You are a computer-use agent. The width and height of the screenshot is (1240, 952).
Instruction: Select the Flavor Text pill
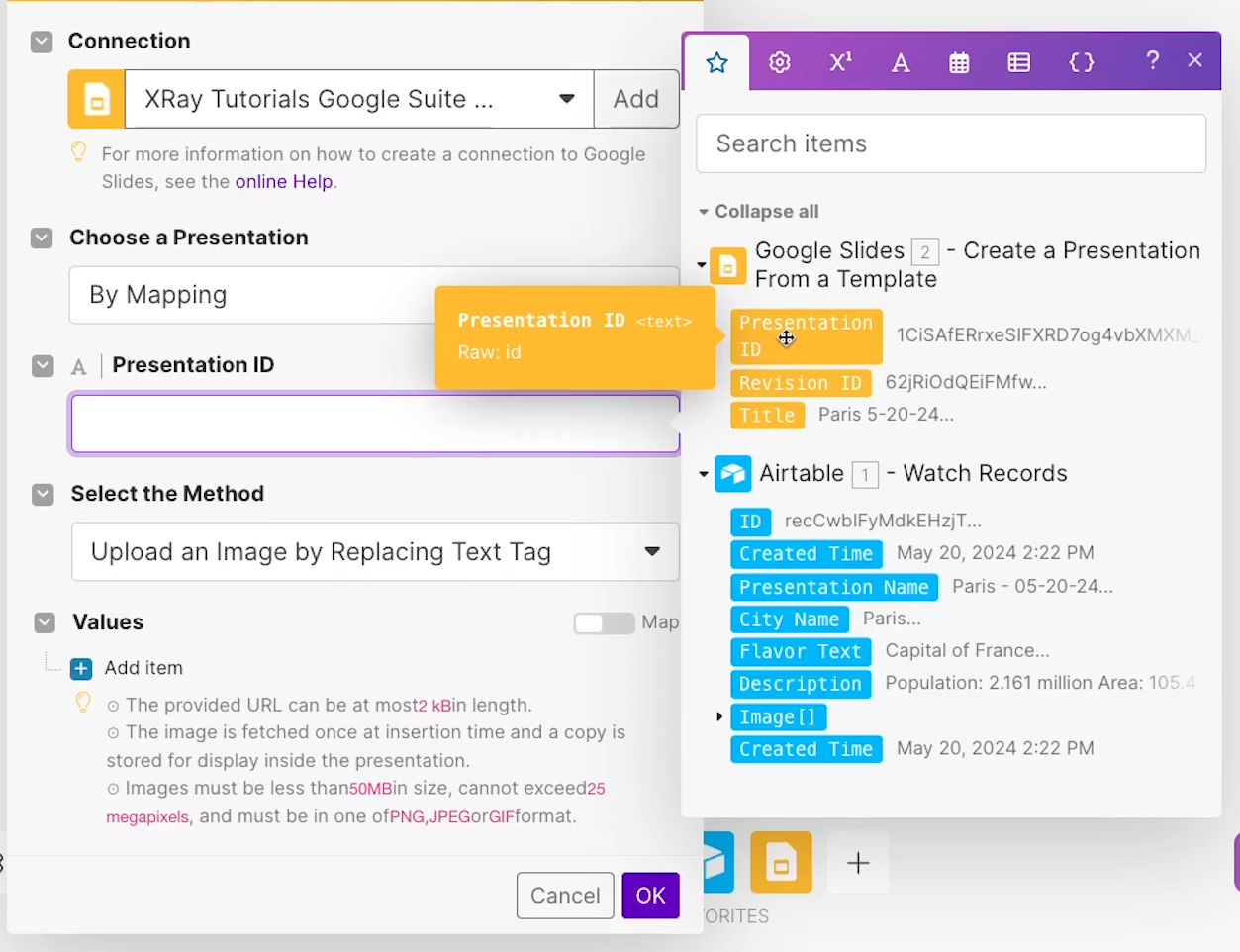click(800, 652)
